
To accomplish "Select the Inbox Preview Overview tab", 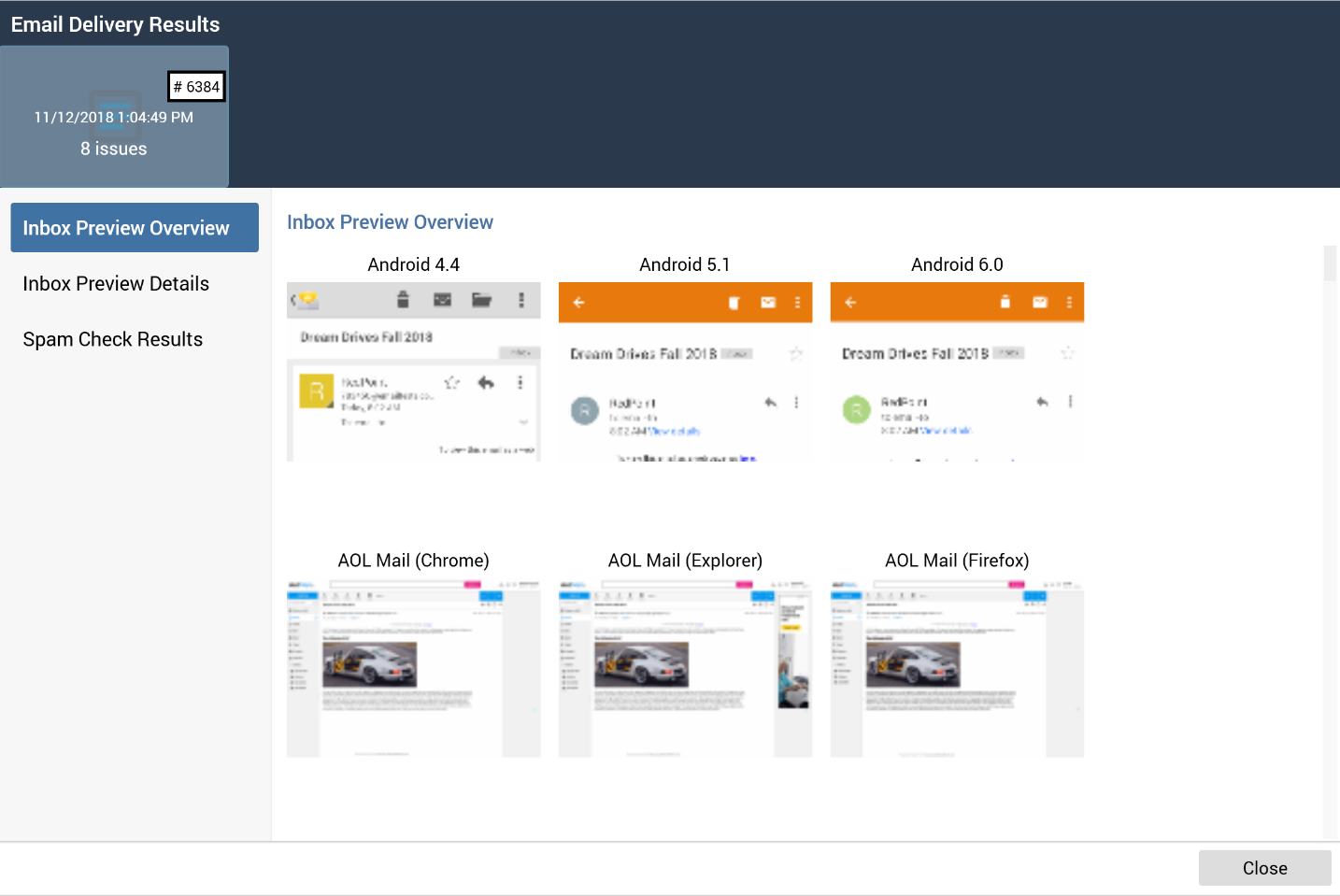I will 135,228.
